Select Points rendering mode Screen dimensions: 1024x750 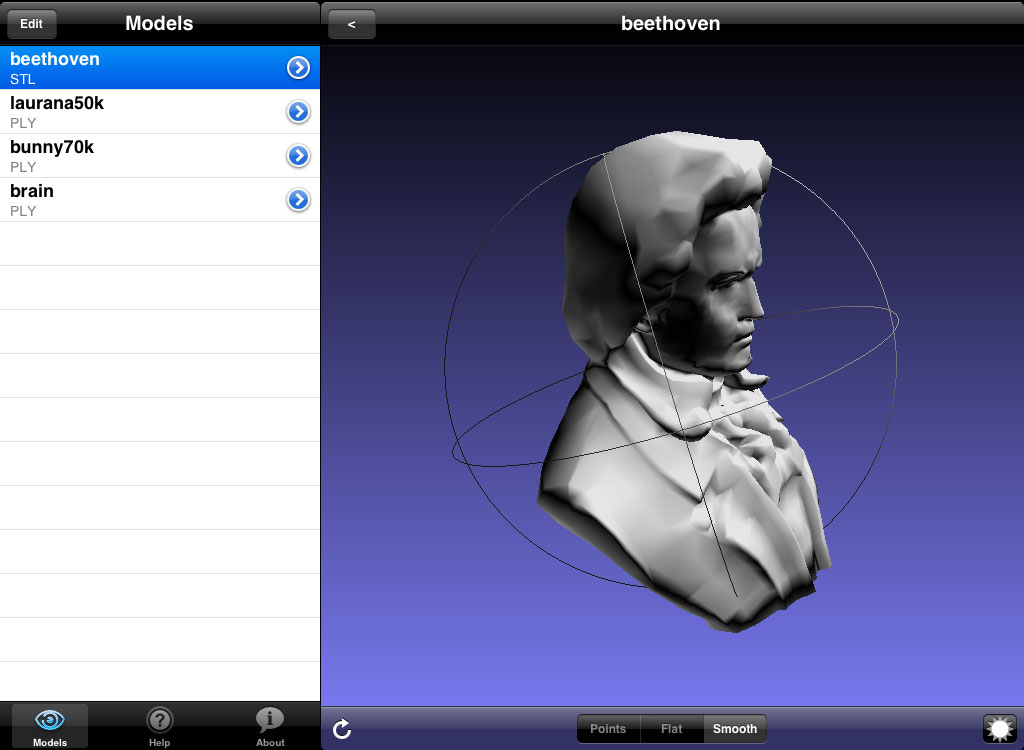click(608, 728)
